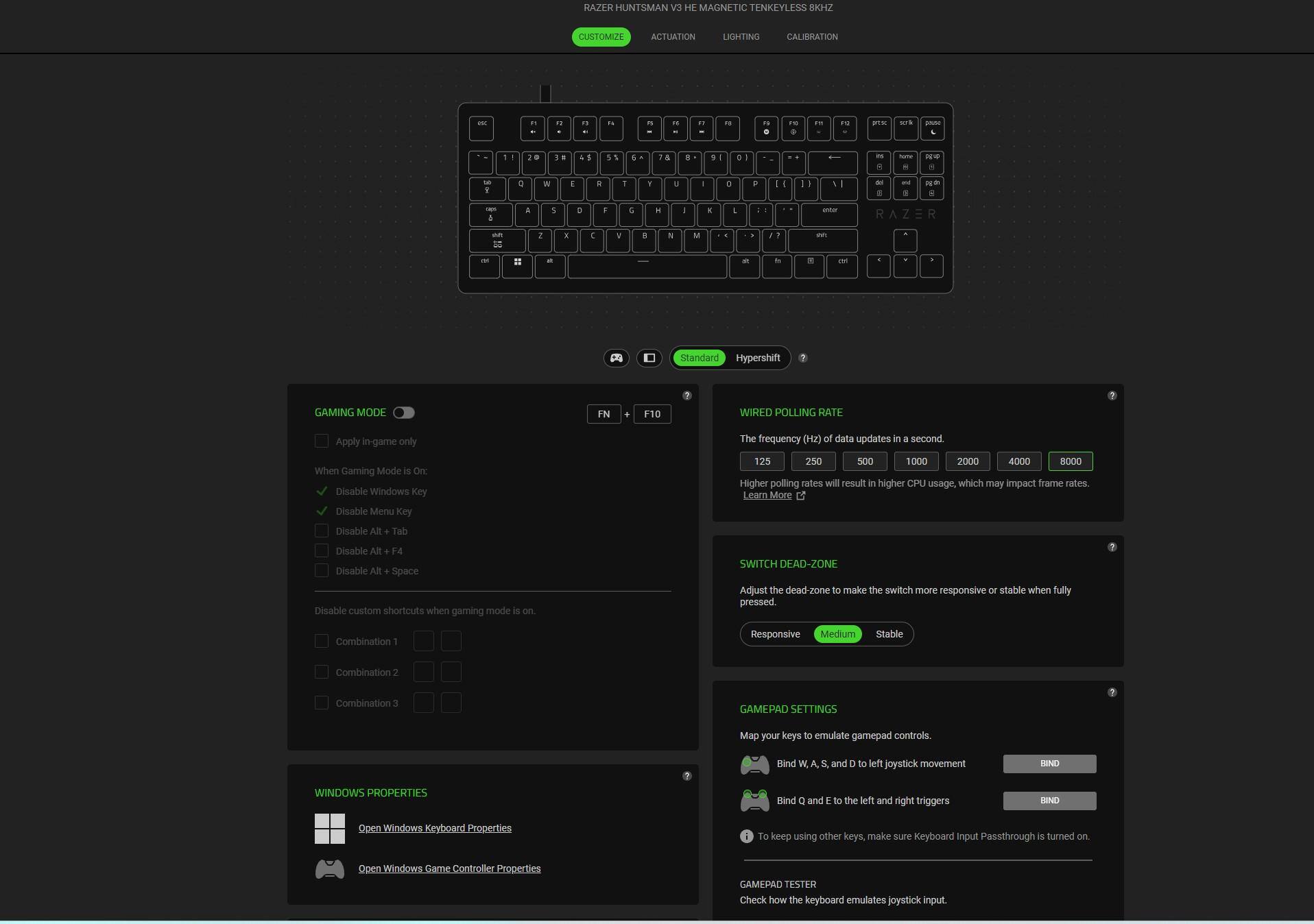The height and width of the screenshot is (924, 1314).
Task: Check the Combination 3 checkbox
Action: [322, 703]
